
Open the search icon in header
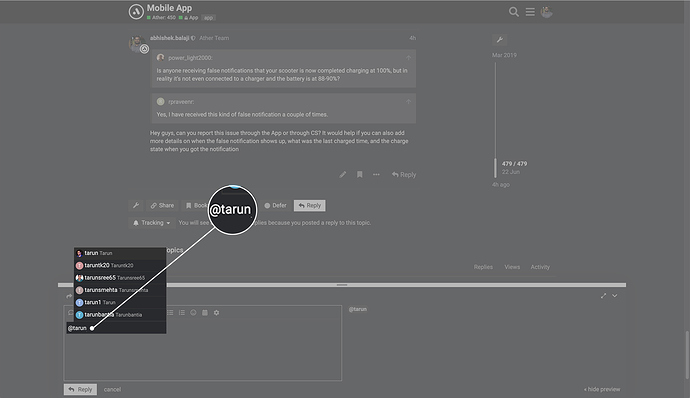(514, 12)
